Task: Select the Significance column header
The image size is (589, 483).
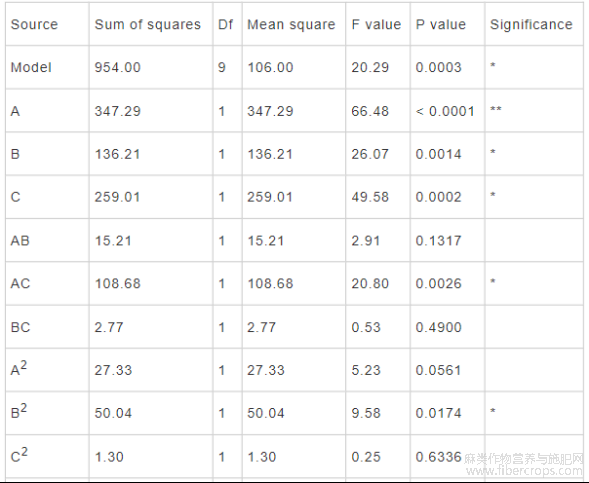Action: (531, 25)
